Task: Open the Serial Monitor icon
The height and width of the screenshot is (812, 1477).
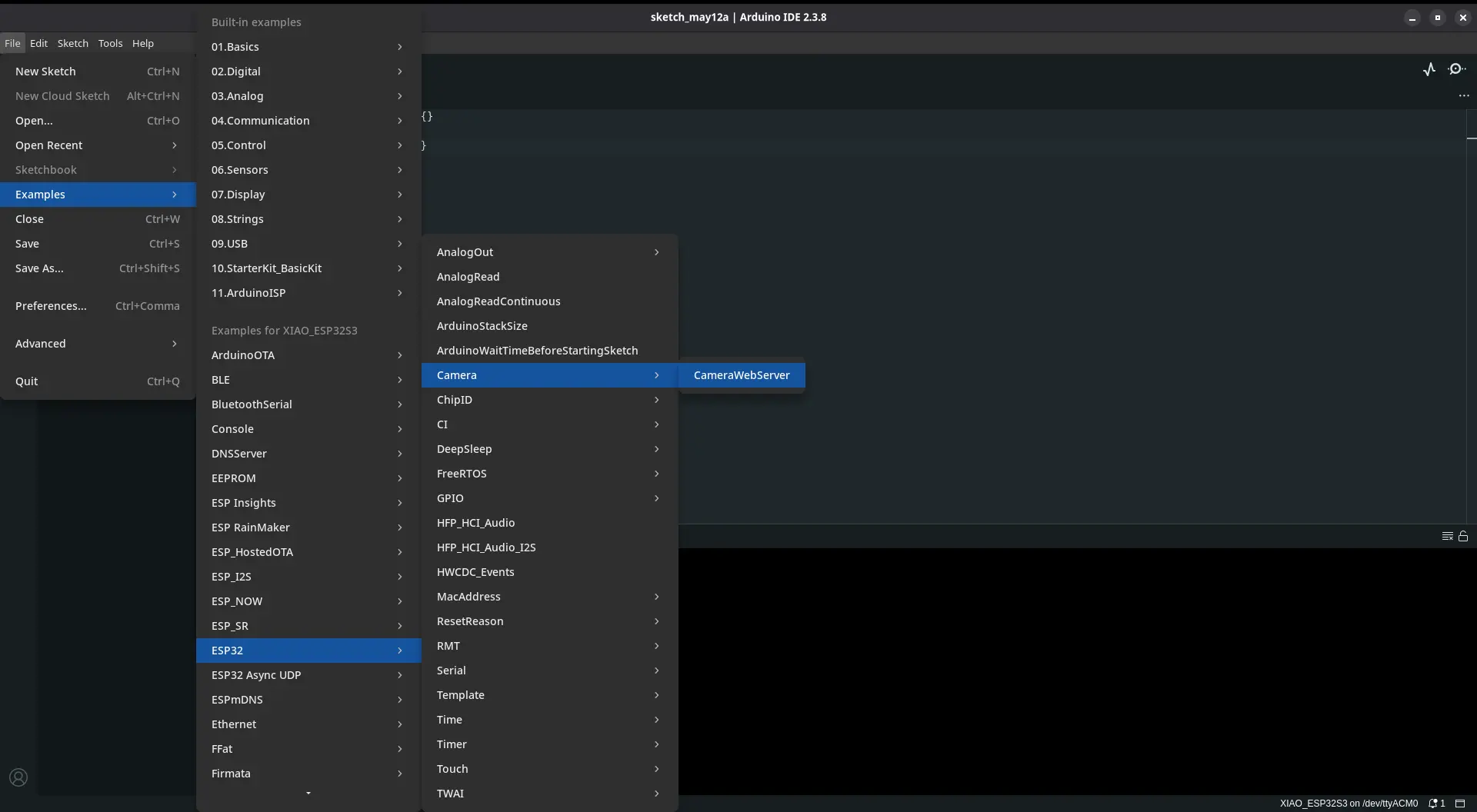Action: coord(1456,69)
